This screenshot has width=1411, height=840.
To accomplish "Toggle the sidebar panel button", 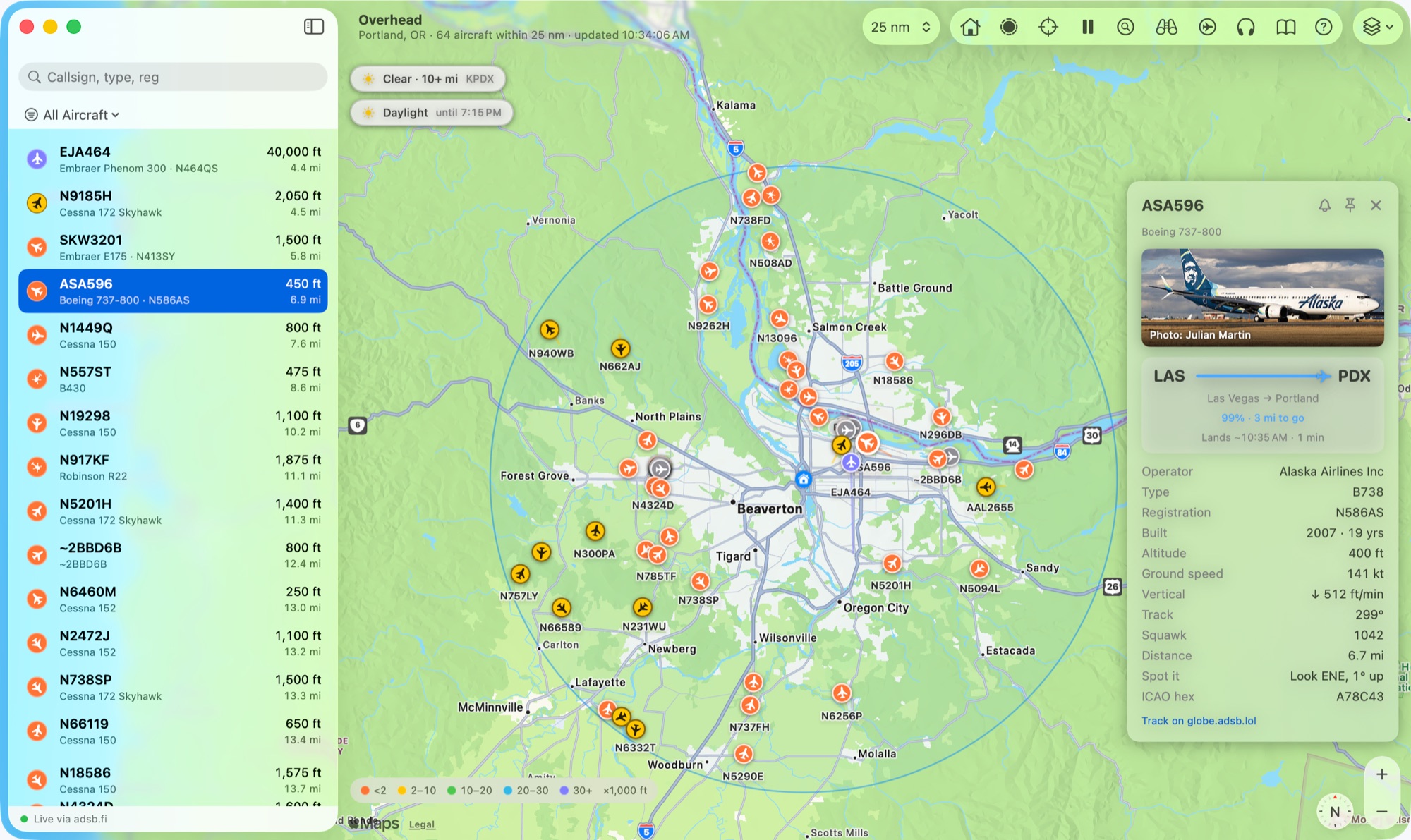I will click(313, 27).
